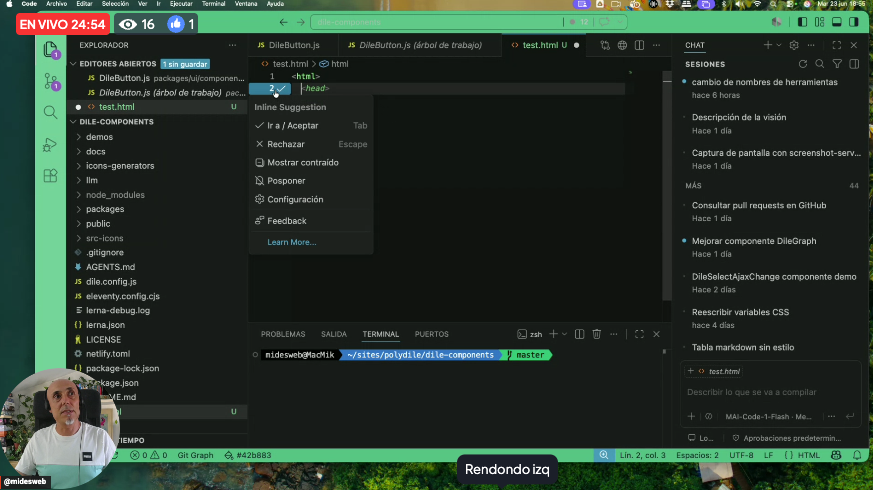Open the PUERTOS panel tab
Screen dimensions: 873x490
[431, 334]
